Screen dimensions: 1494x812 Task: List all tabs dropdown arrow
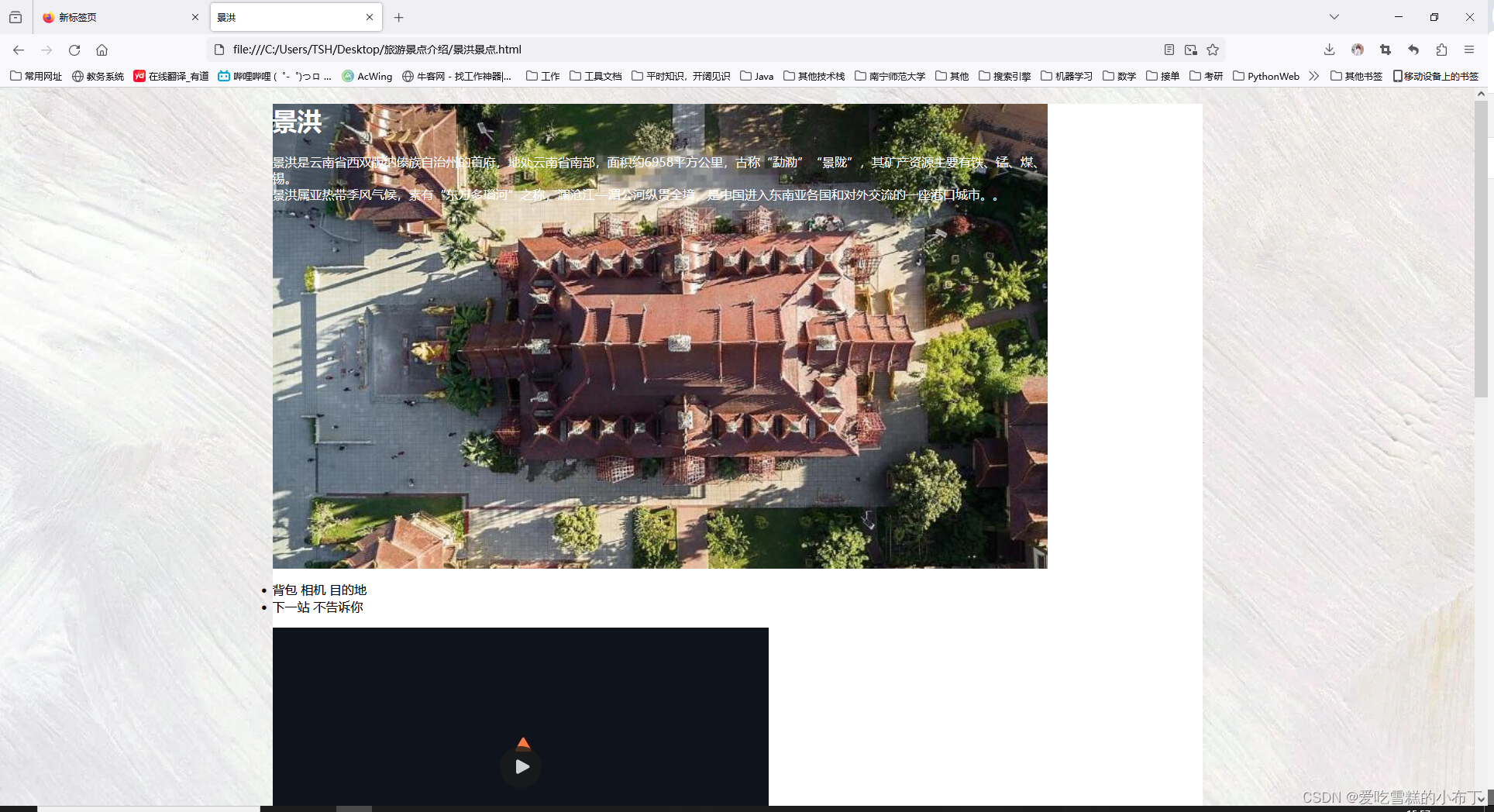tap(1334, 17)
